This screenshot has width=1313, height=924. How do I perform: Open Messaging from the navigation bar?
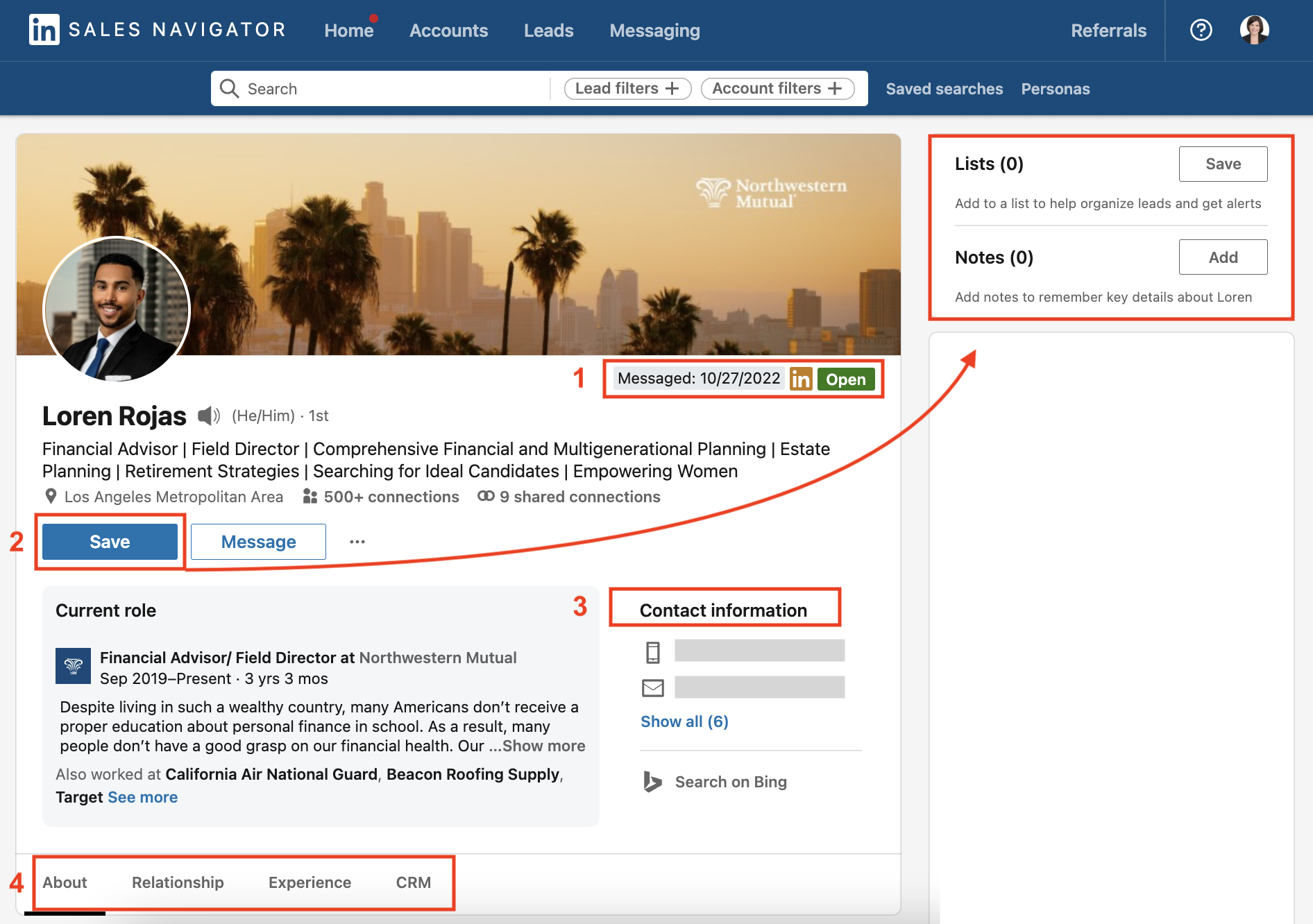[x=655, y=31]
